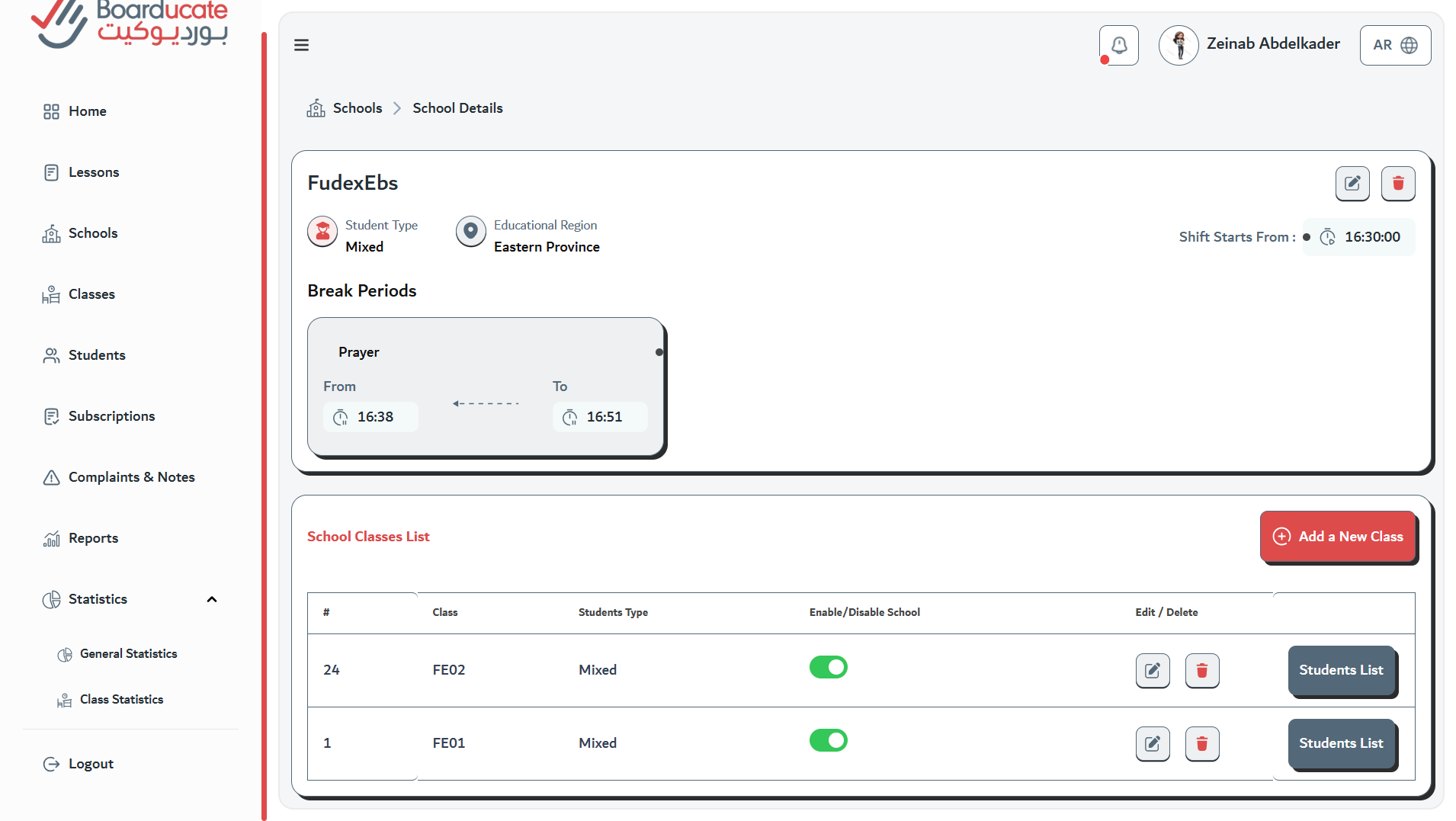1456x821 pixels.
Task: Disable the FE01 class toggle
Action: pyautogui.click(x=829, y=741)
